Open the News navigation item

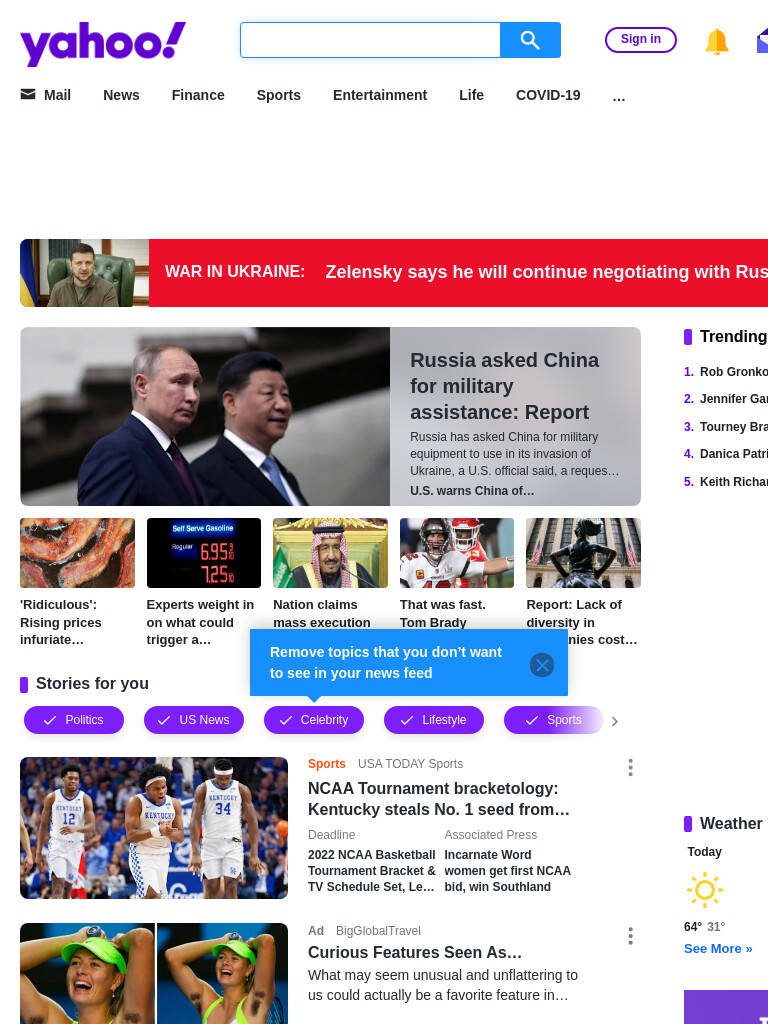pos(121,95)
